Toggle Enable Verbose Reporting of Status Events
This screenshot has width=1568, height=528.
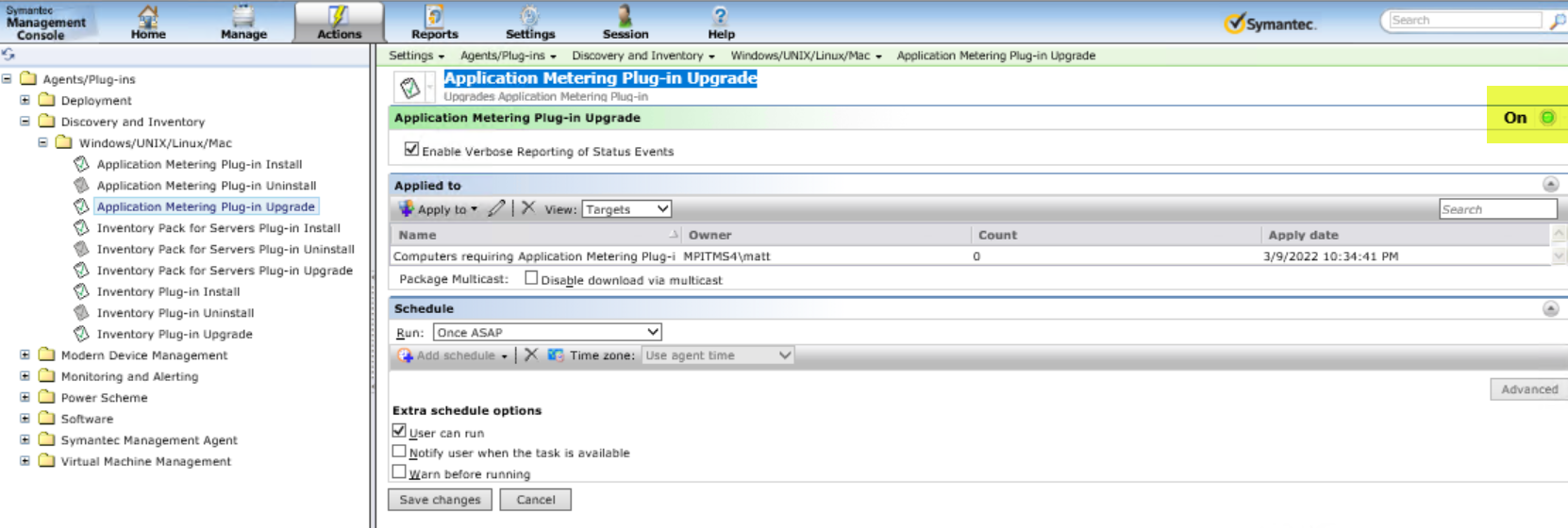pos(411,149)
